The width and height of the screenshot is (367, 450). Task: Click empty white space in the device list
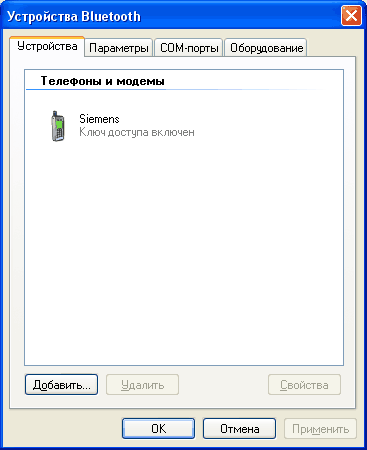pos(183,250)
